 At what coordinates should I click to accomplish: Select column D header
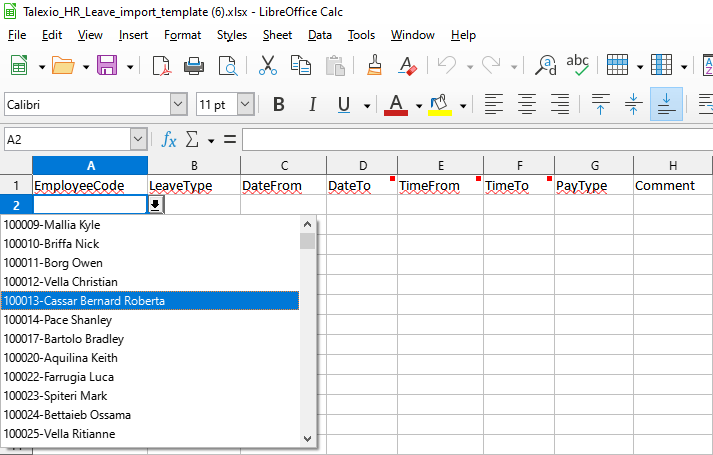pyautogui.click(x=362, y=165)
